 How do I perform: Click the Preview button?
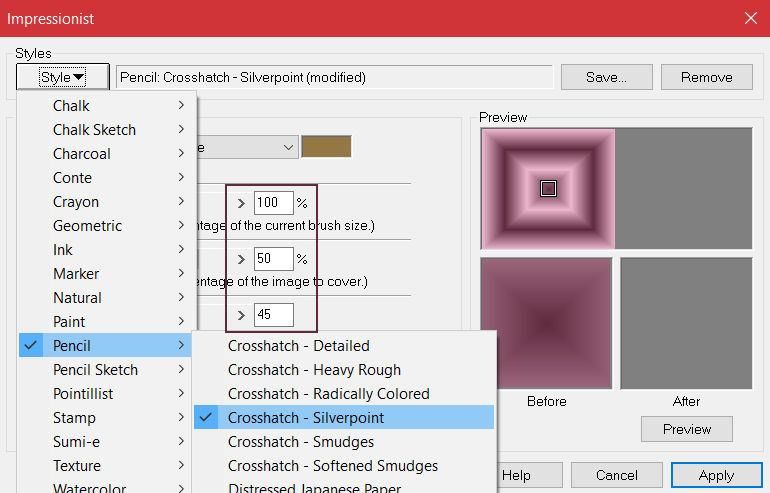click(x=687, y=429)
